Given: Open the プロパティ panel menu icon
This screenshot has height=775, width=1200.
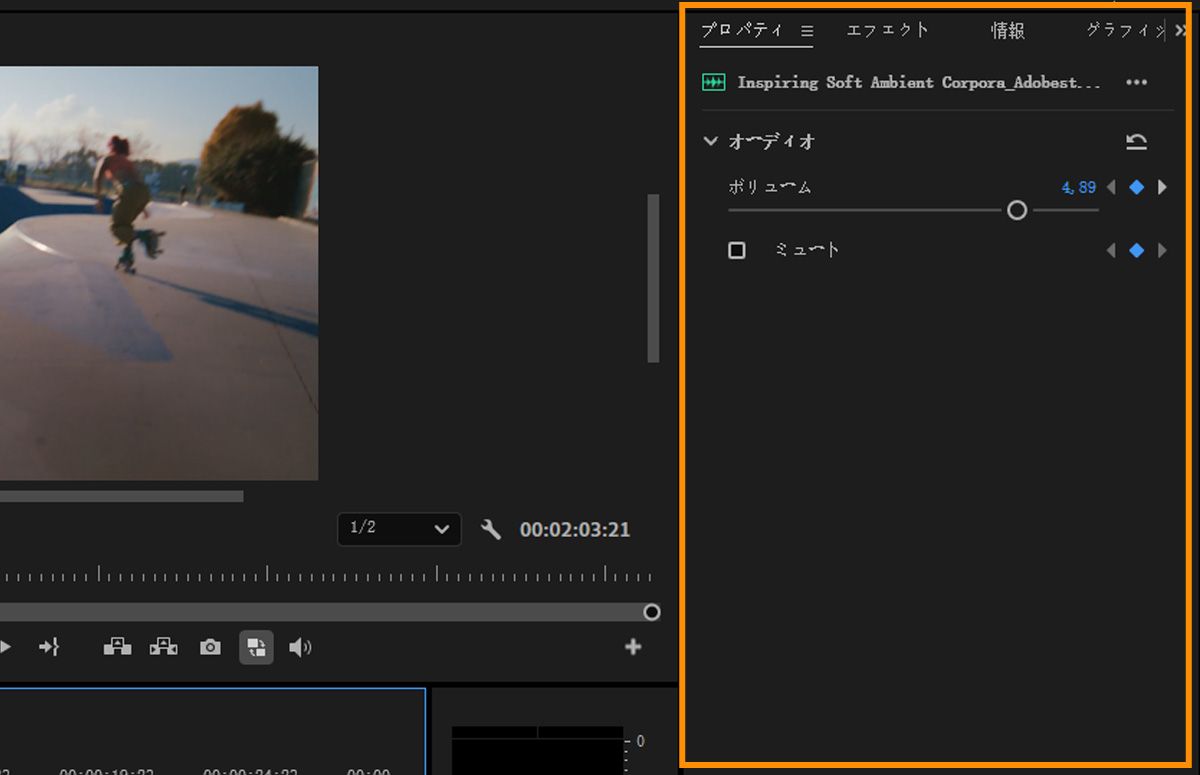Looking at the screenshot, I should coord(807,31).
